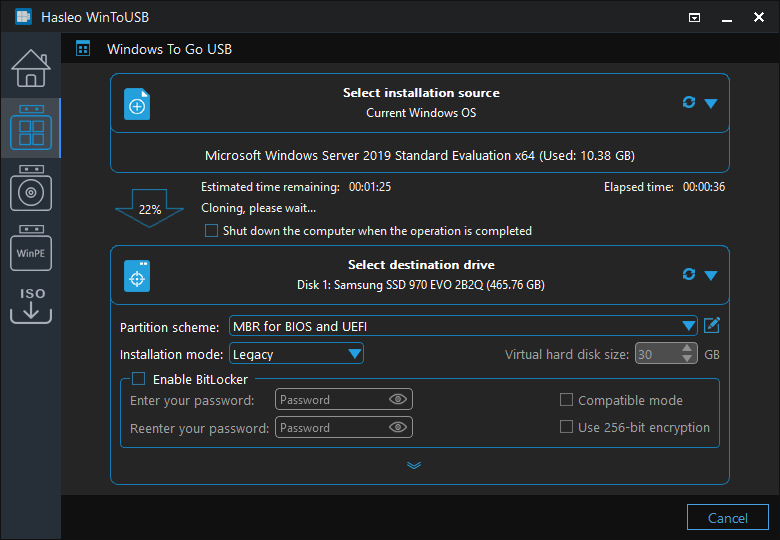
Task: Click the Samsung SSD 970 EVO disk text
Action: 421,285
